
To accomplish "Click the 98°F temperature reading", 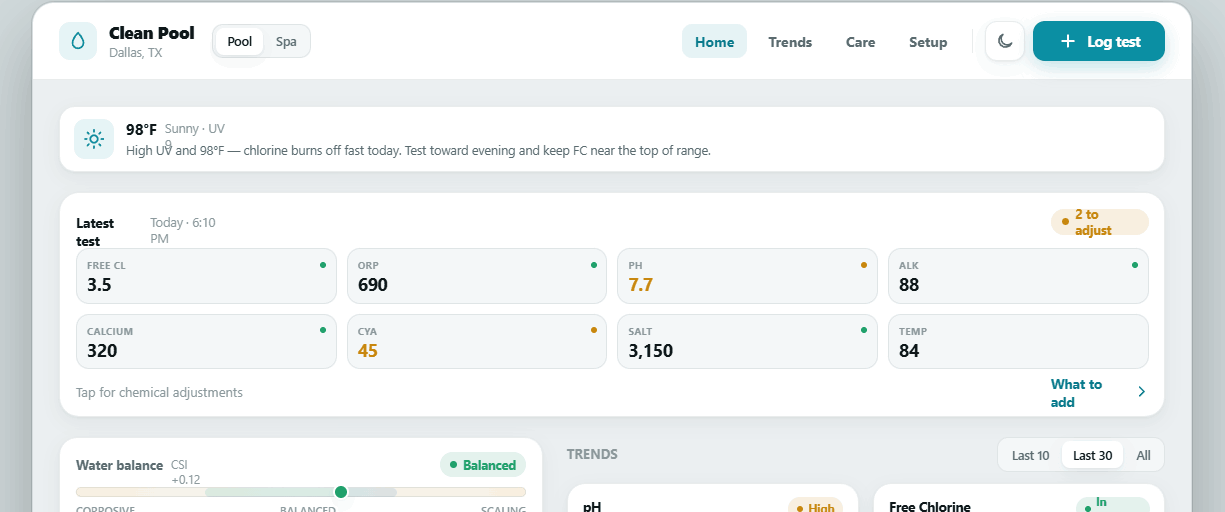I will (x=141, y=130).
